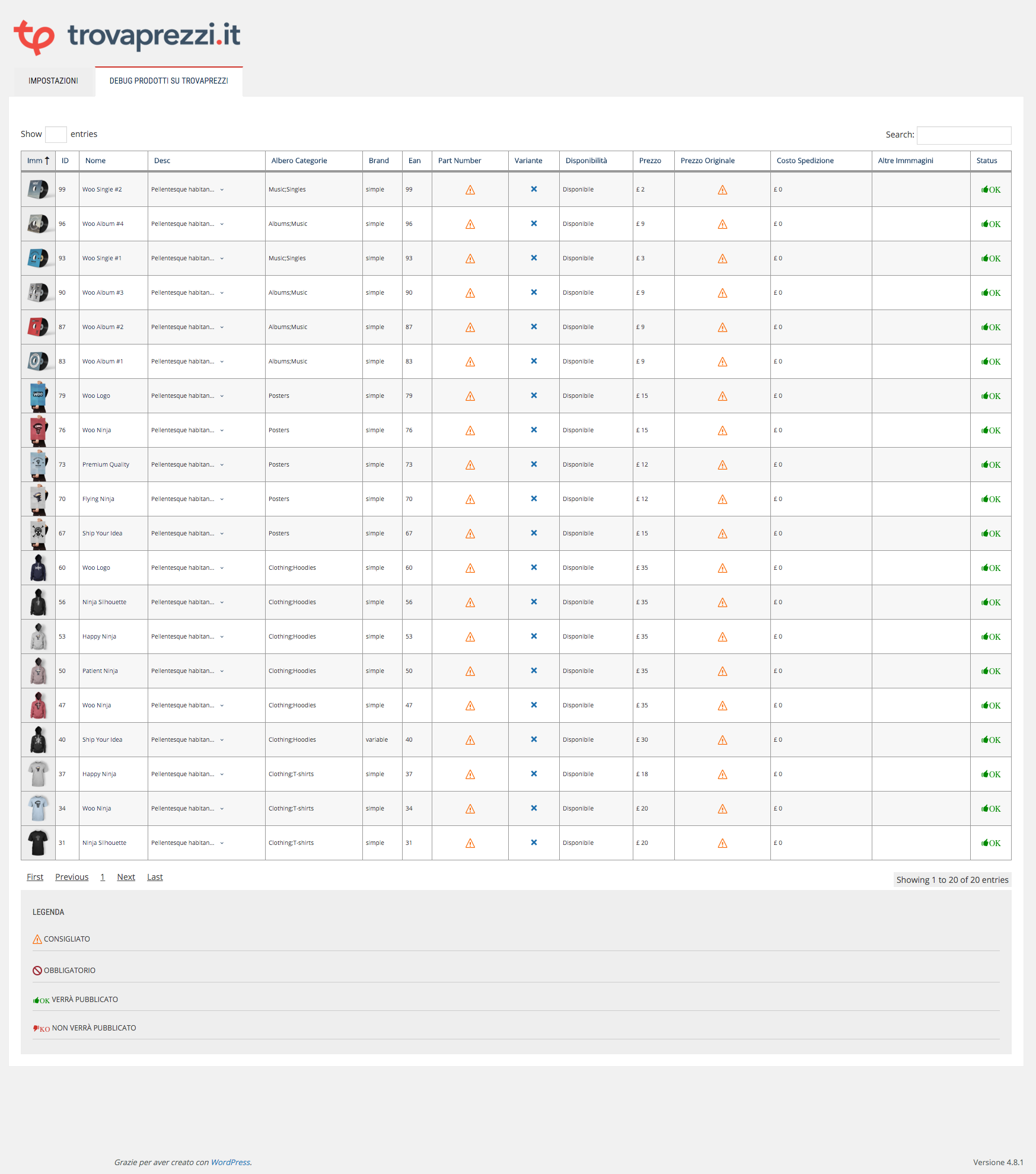Expand the description for Woo Album #1
This screenshot has width=1036, height=1174.
tap(222, 362)
